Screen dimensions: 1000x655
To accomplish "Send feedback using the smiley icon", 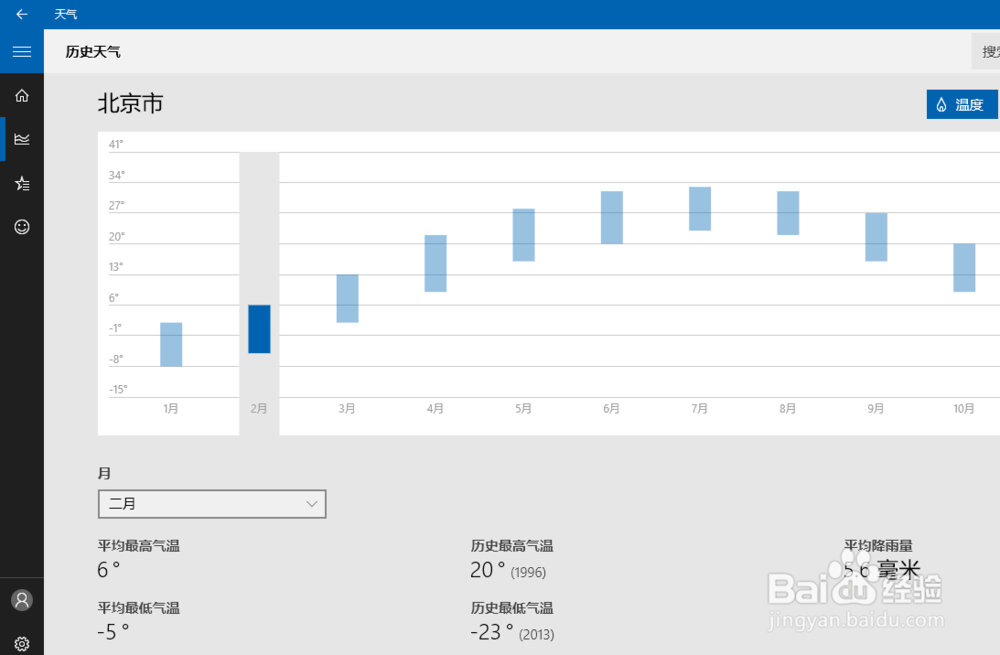I will [21, 227].
